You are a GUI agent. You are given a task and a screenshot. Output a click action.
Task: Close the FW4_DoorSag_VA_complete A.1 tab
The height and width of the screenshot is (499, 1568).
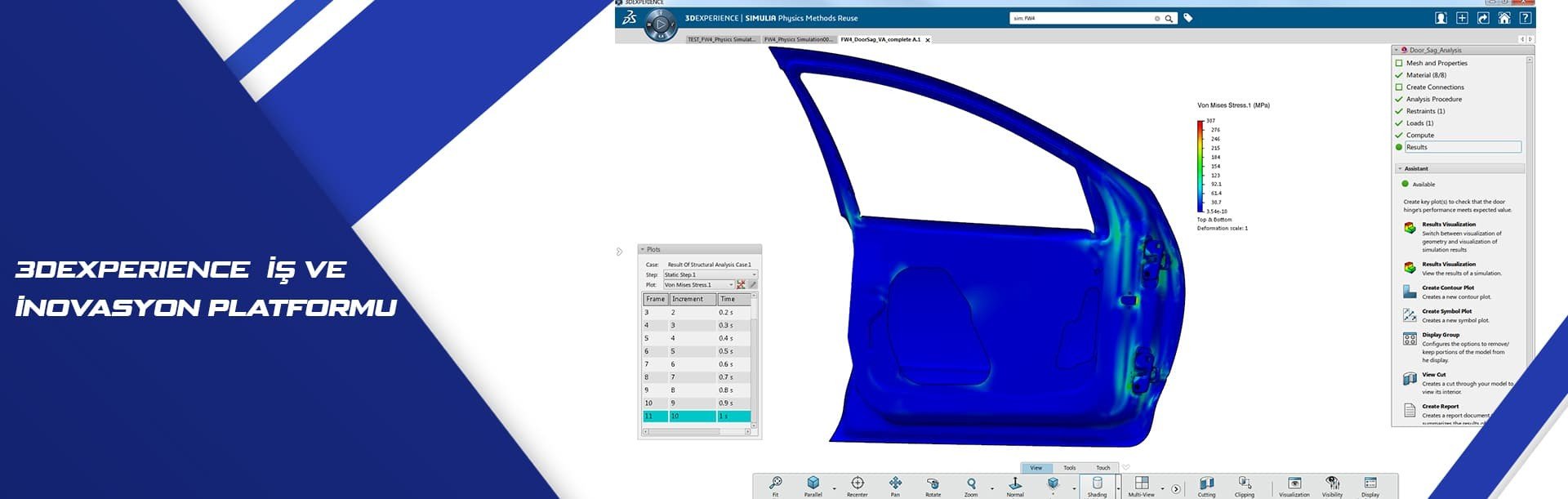[x=928, y=39]
